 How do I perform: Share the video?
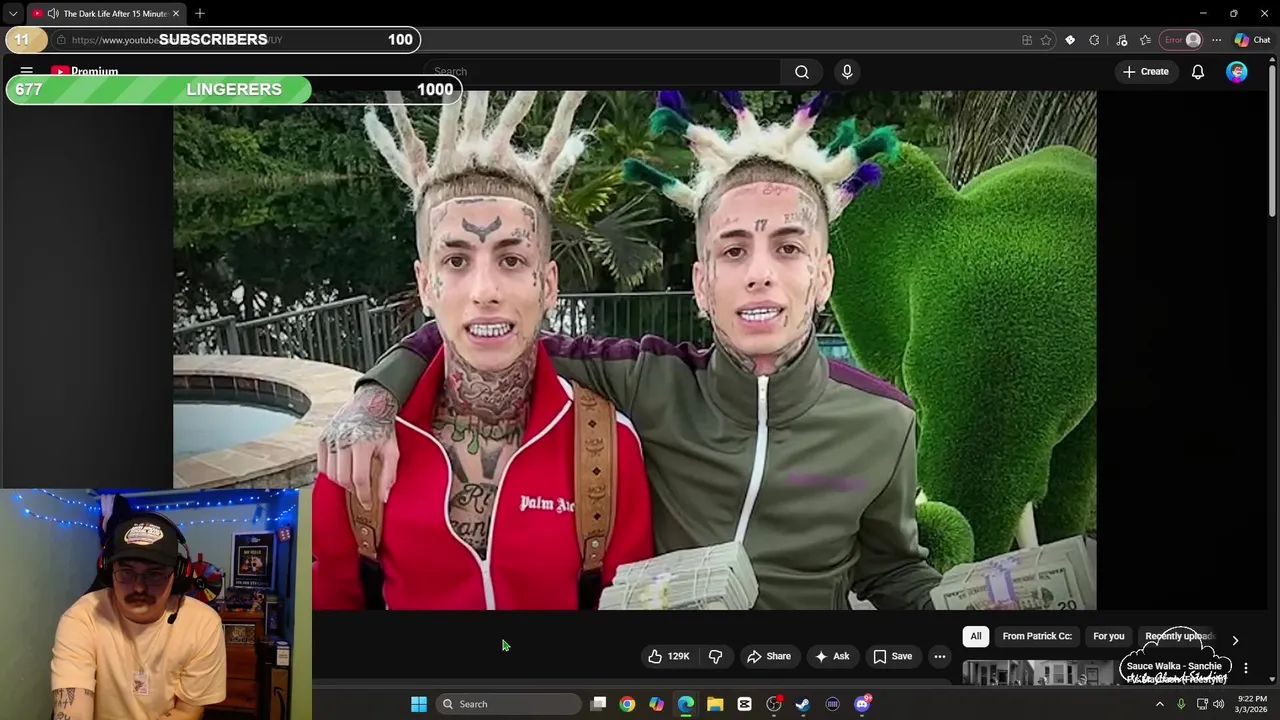[769, 656]
